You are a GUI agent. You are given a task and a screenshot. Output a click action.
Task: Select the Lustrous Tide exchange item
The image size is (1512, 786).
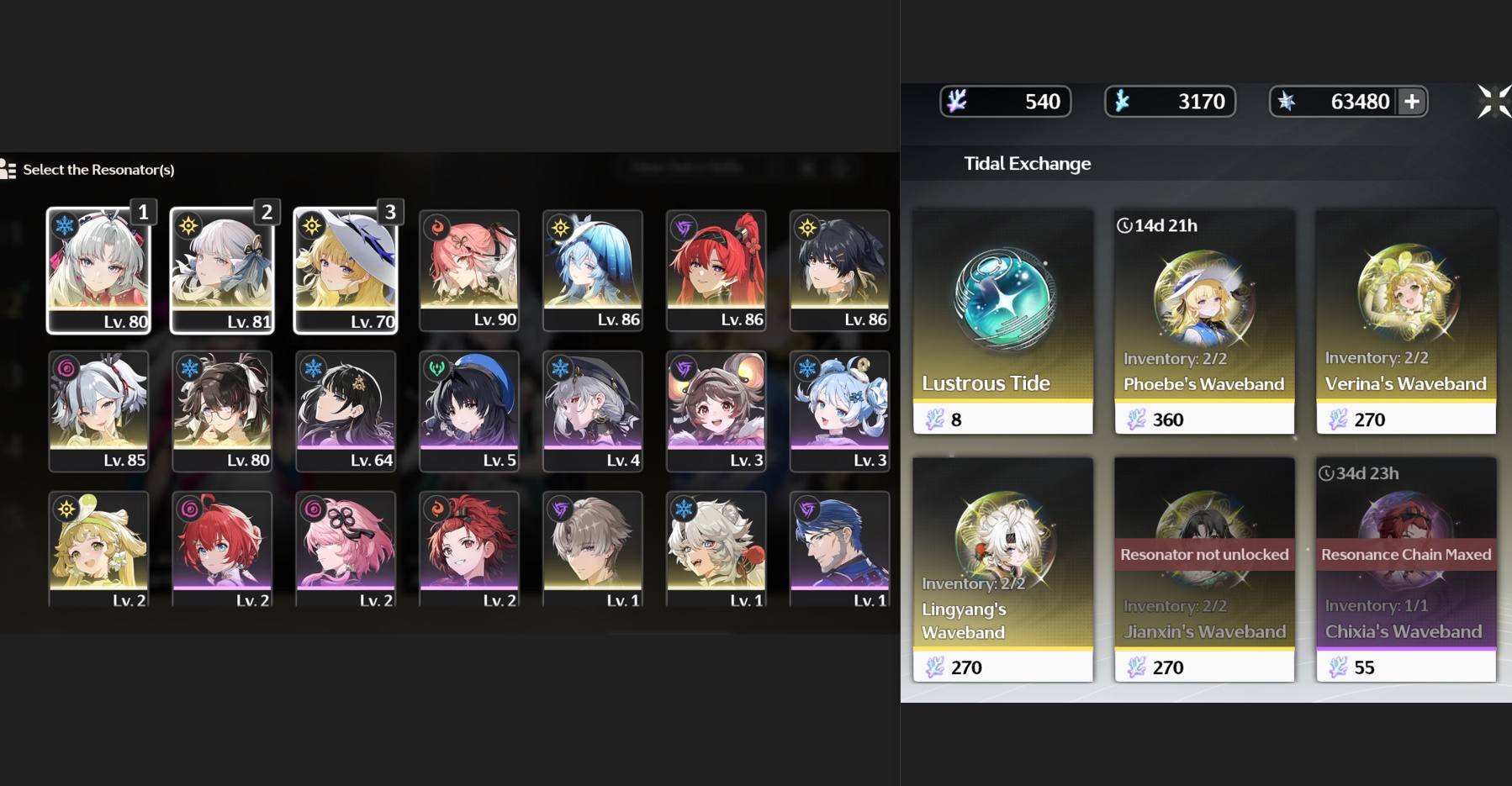[x=1003, y=322]
